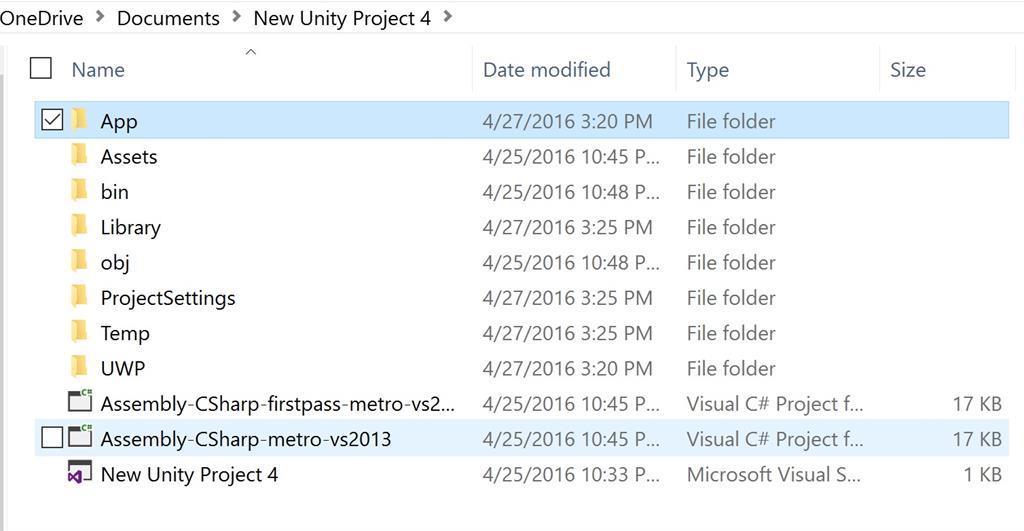Click the Library folder icon
Image resolution: width=1024 pixels, height=531 pixels.
[80, 227]
